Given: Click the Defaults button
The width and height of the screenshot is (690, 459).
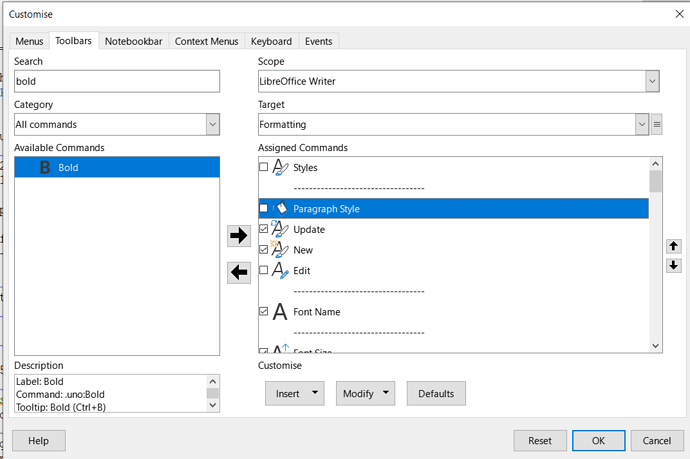Looking at the screenshot, I should [x=436, y=393].
